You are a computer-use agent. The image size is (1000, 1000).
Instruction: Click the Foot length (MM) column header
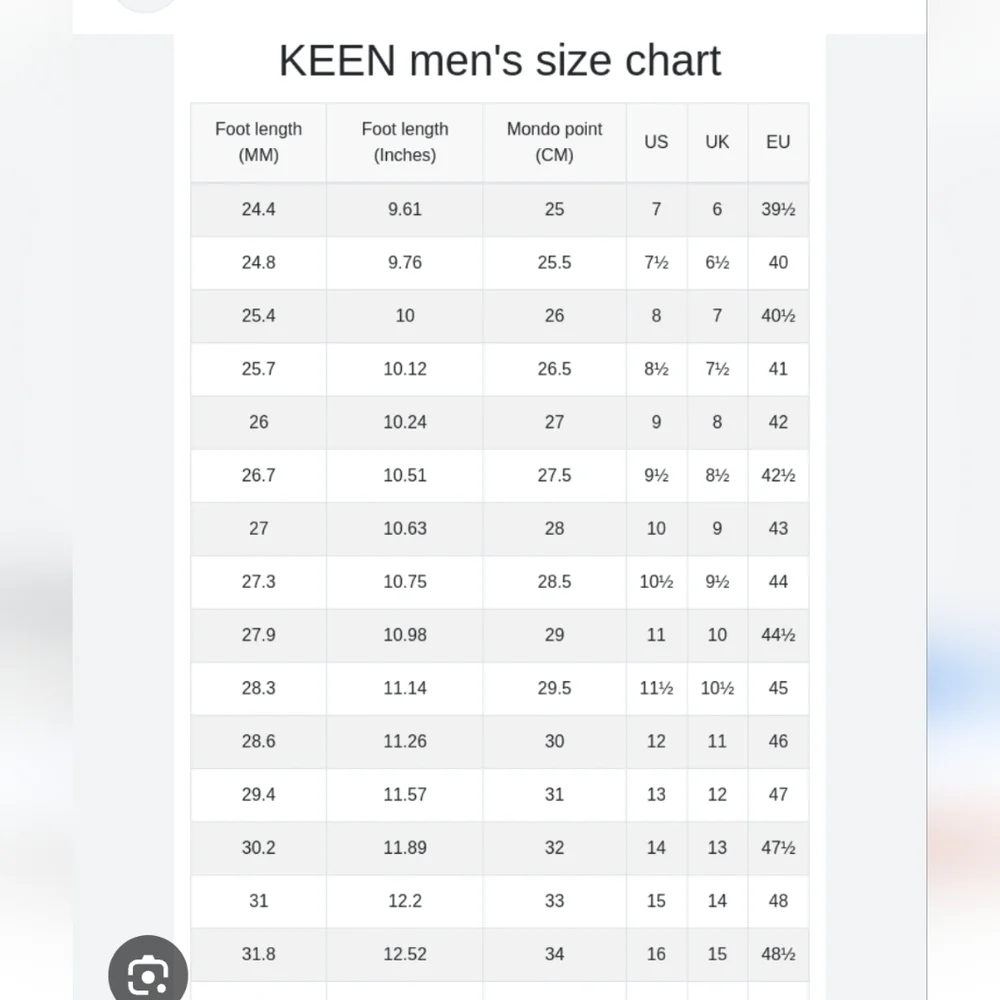pos(258,142)
